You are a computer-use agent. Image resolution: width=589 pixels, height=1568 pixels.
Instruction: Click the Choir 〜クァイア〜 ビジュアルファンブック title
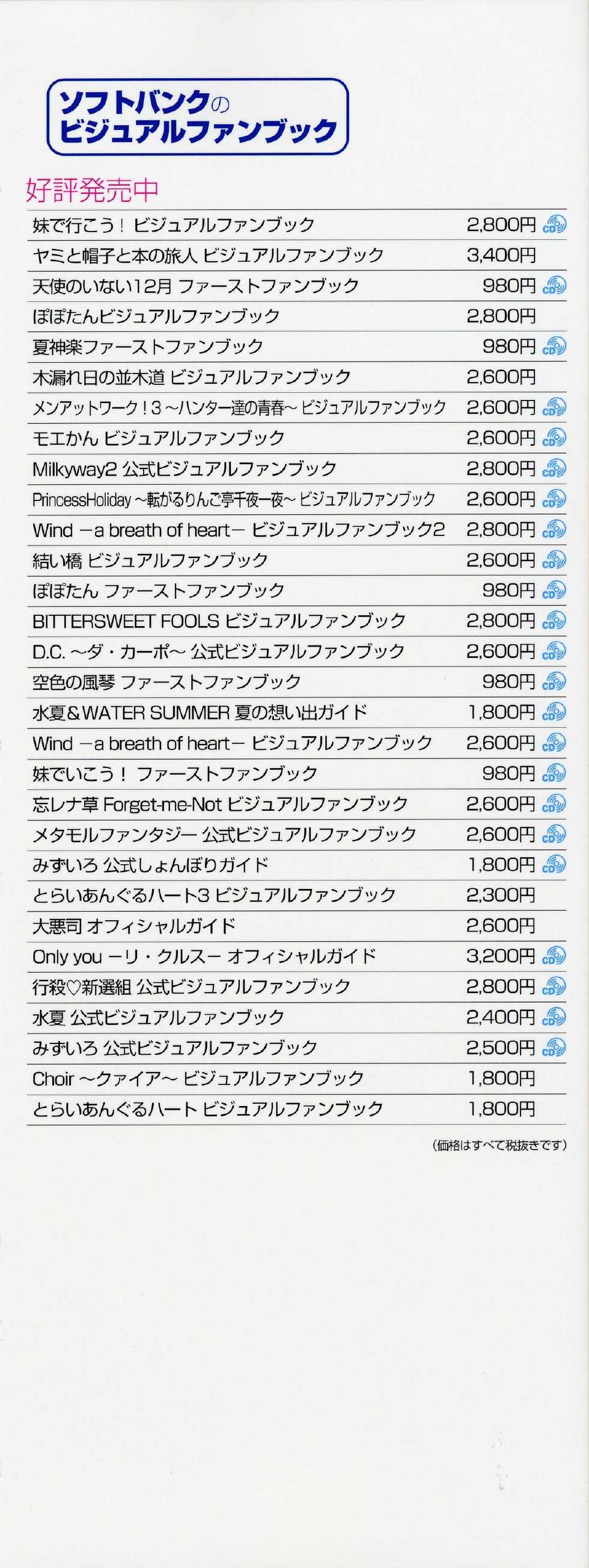198,1078
